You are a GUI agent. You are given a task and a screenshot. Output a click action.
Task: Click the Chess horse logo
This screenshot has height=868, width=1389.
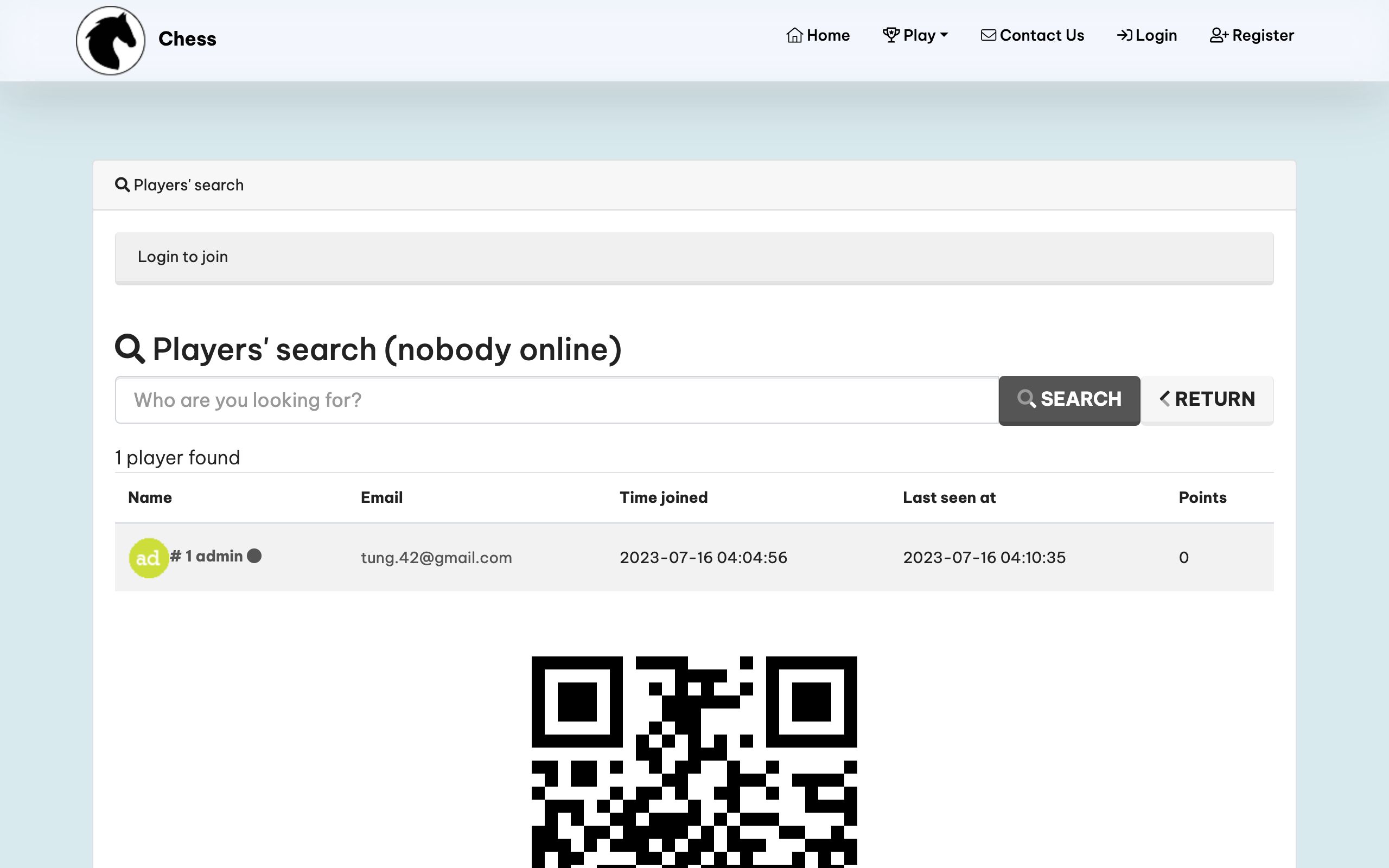[111, 40]
